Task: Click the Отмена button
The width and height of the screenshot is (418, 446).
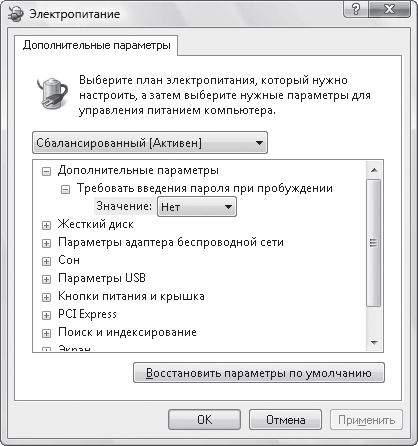Action: tap(285, 419)
